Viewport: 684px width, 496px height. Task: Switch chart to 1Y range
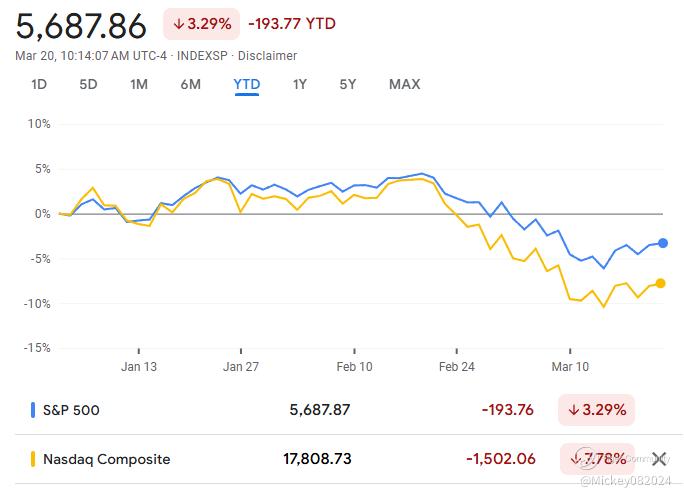coord(299,84)
